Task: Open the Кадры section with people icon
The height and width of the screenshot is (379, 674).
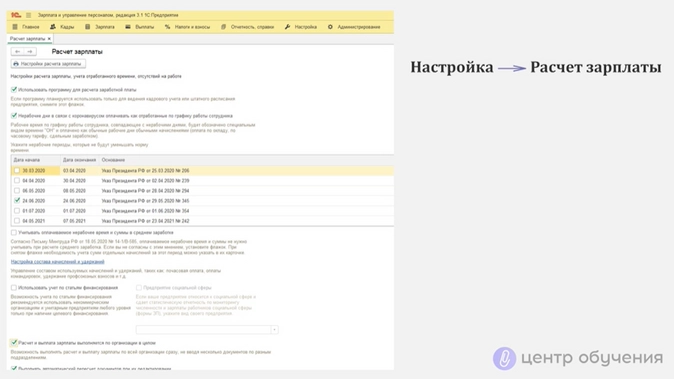Action: [62, 27]
